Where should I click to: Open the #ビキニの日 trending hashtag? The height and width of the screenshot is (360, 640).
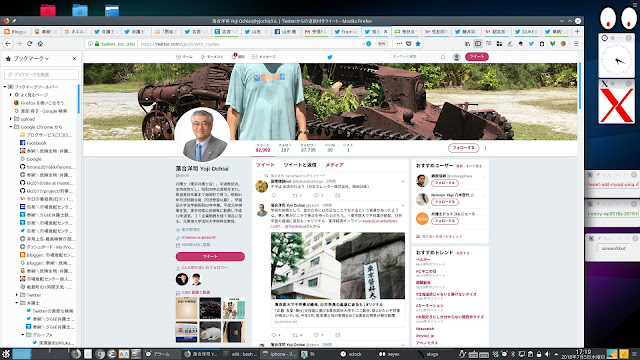[x=426, y=271]
